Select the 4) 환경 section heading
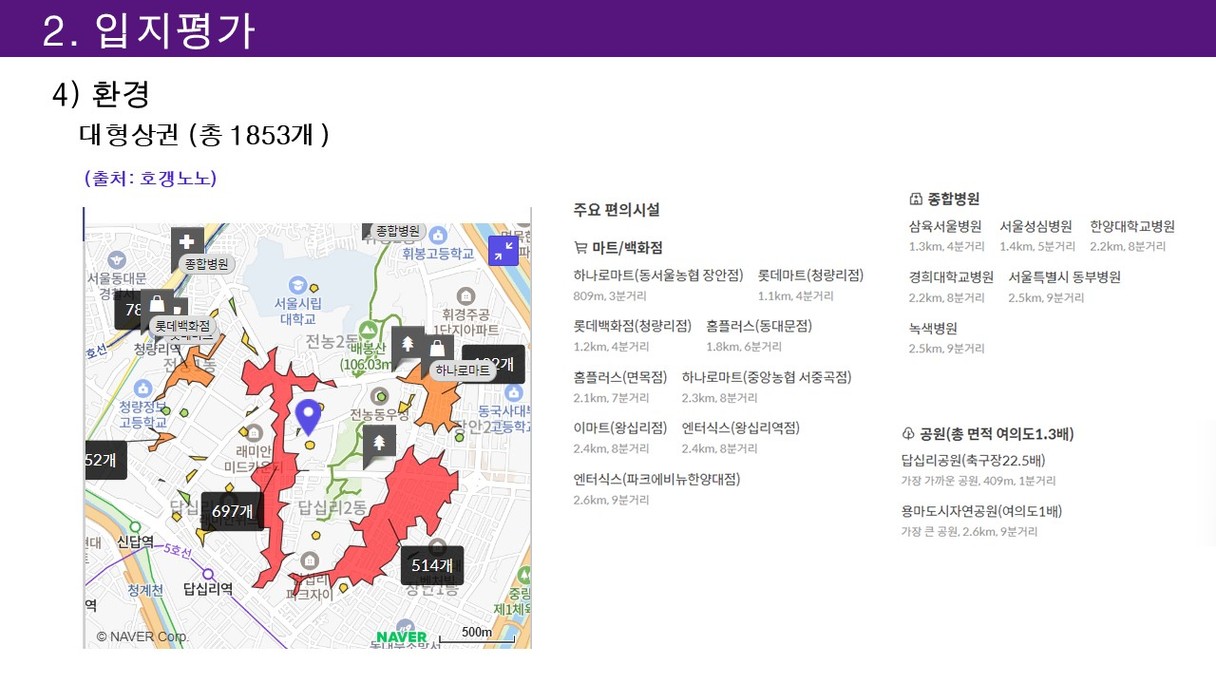This screenshot has width=1216, height=684. [x=101, y=94]
